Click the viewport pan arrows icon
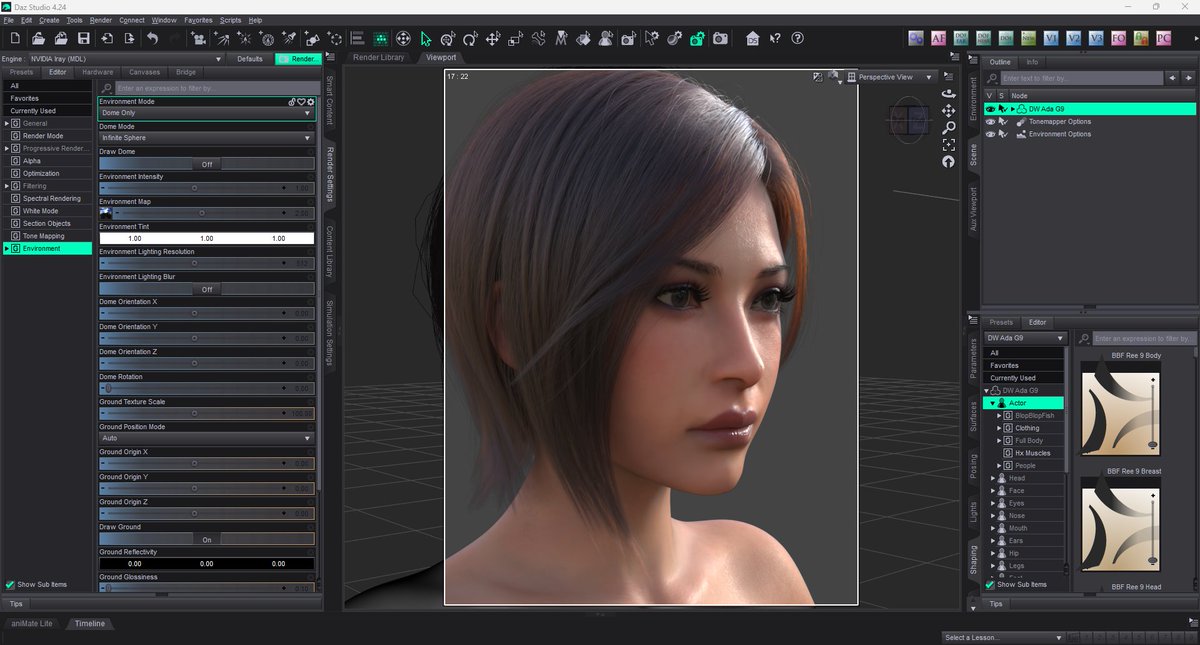 click(x=948, y=111)
